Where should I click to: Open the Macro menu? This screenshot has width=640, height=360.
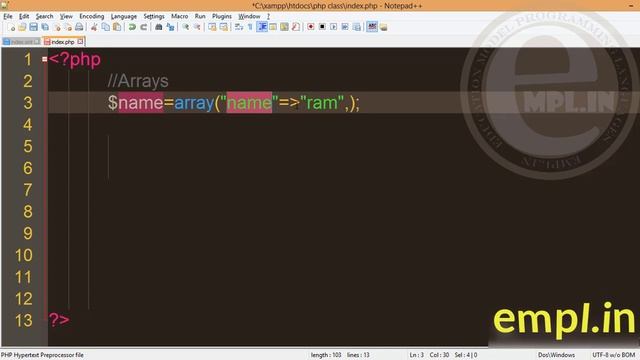pyautogui.click(x=180, y=16)
